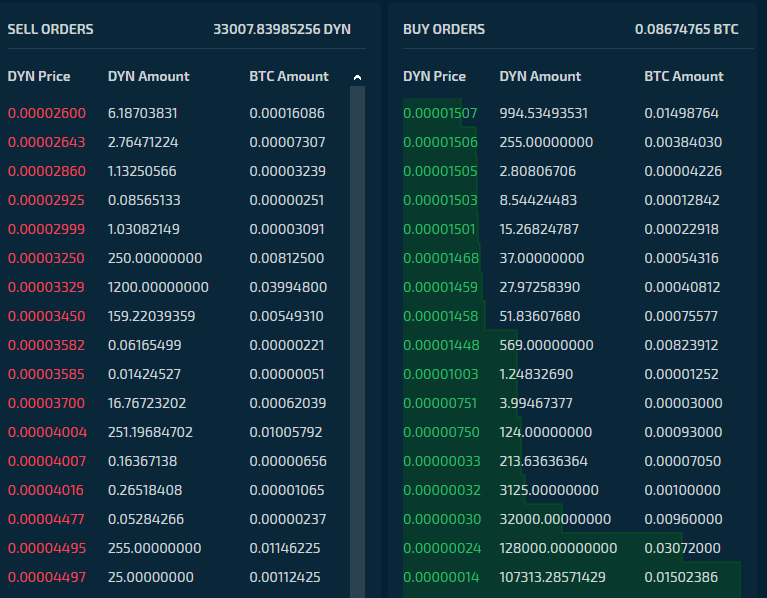
Task: Click sell amount 250.00000000 DYN
Action: pyautogui.click(x=155, y=258)
